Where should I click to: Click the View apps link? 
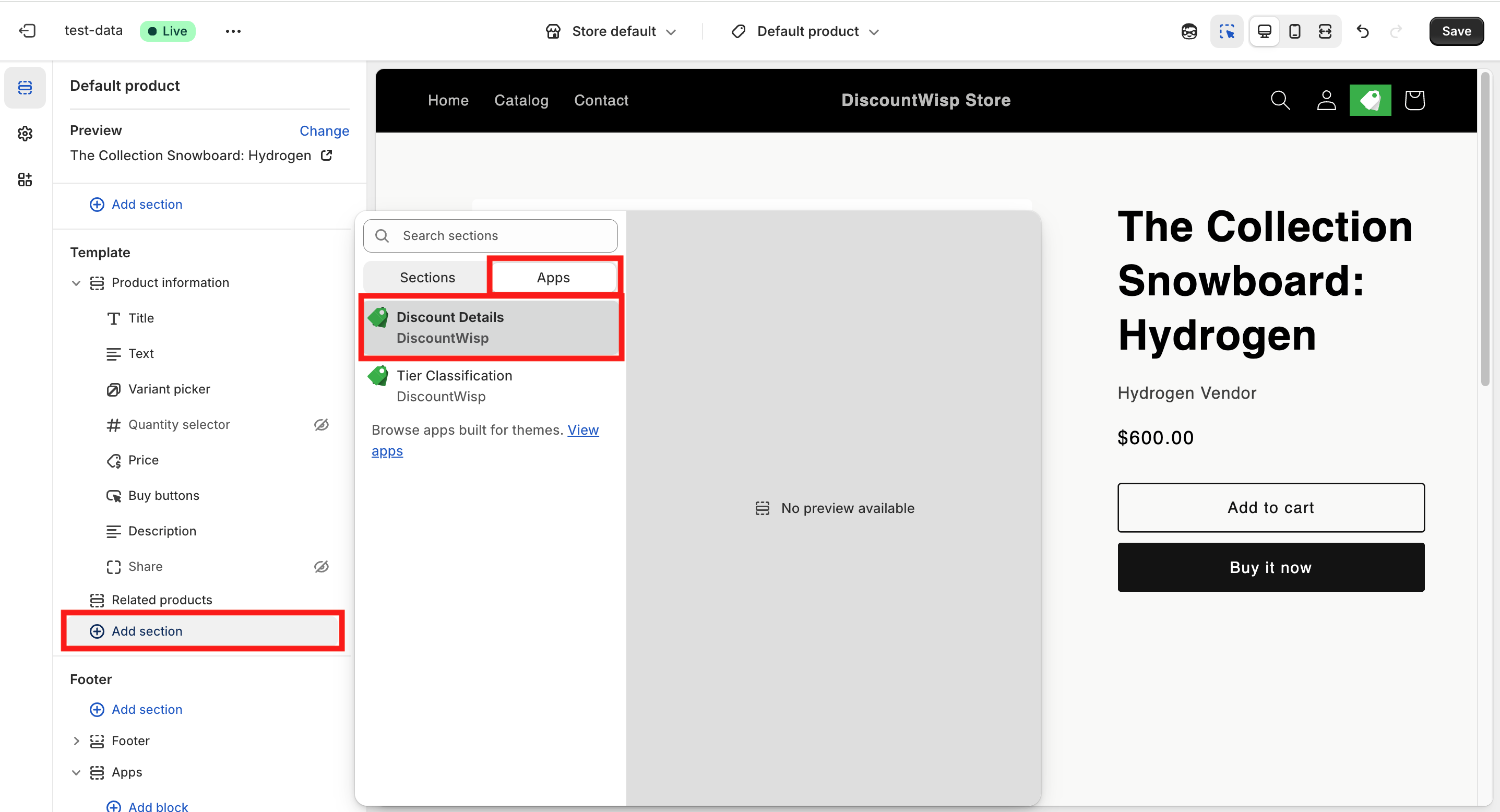[x=582, y=429]
